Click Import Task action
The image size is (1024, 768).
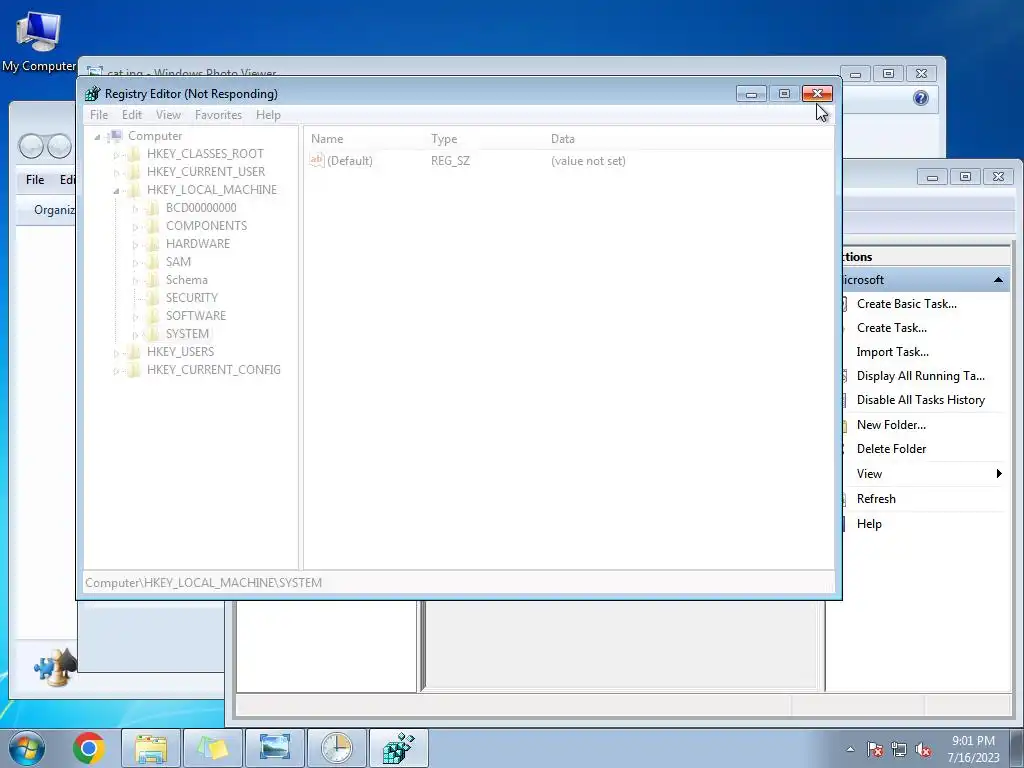point(892,352)
